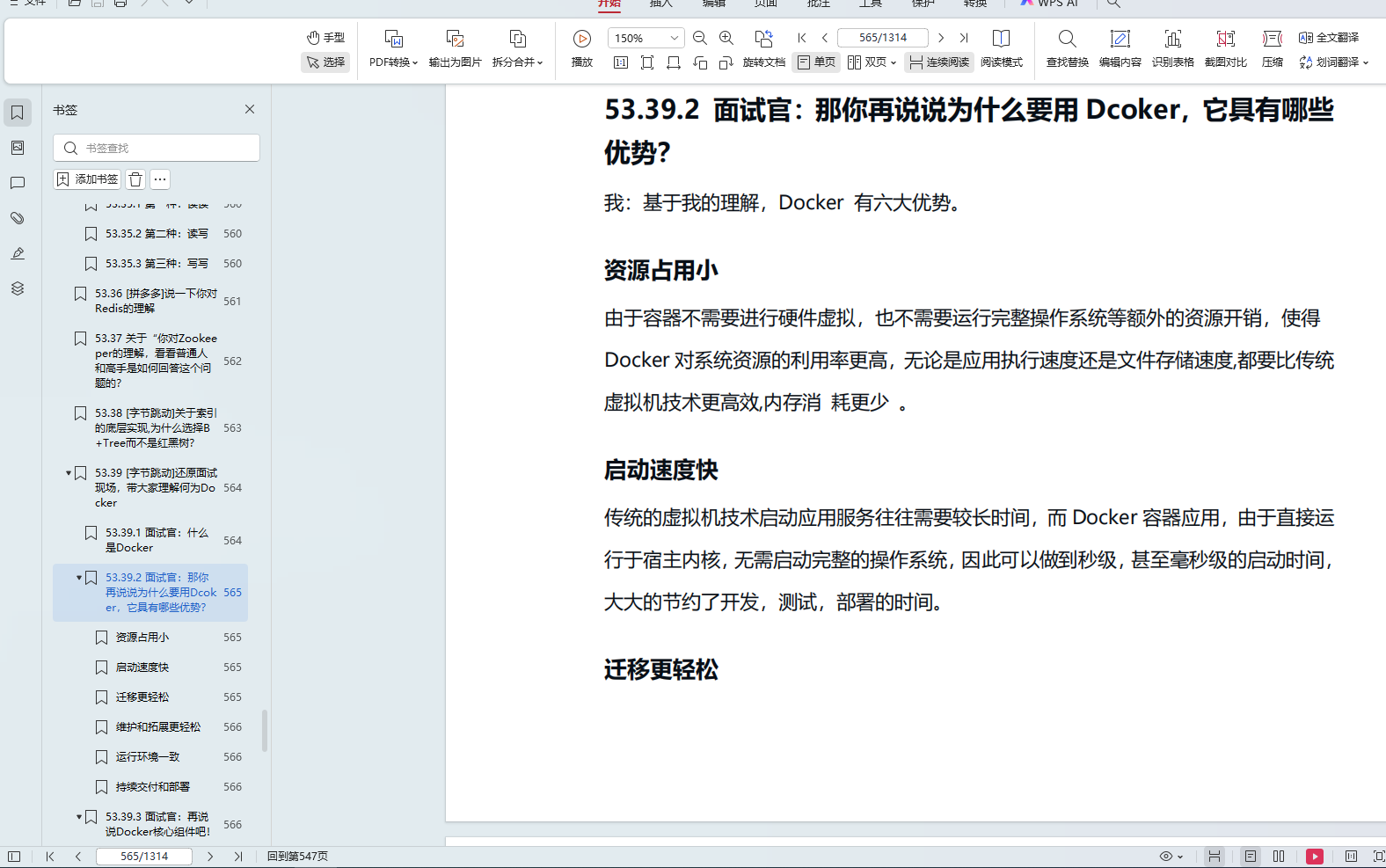Image resolution: width=1386 pixels, height=868 pixels.
Task: Go to previous page in toolbar
Action: coord(825,38)
